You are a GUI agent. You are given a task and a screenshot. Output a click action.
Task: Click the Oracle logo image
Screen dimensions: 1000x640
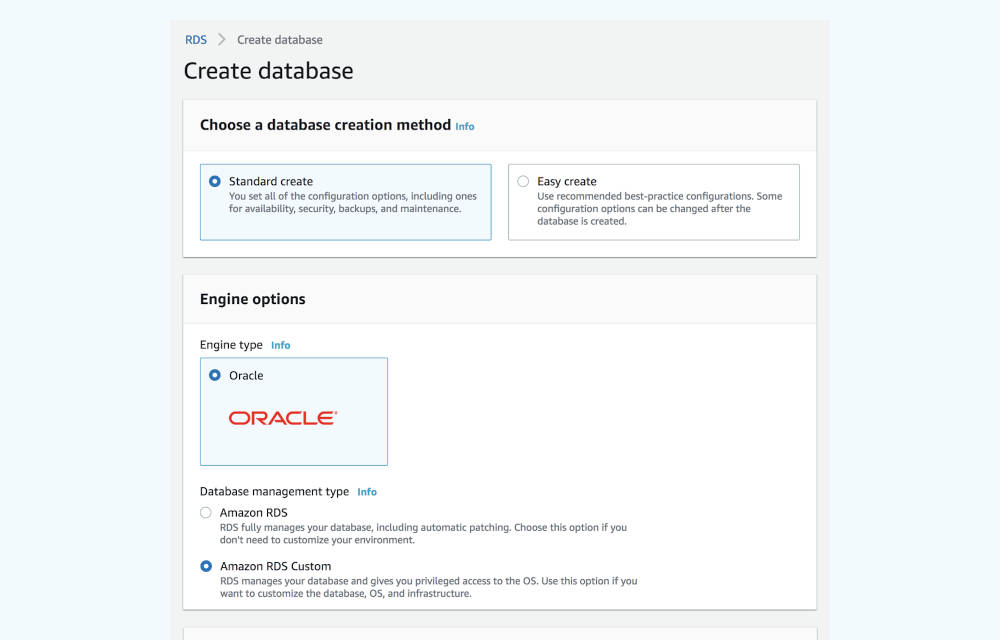pos(283,418)
